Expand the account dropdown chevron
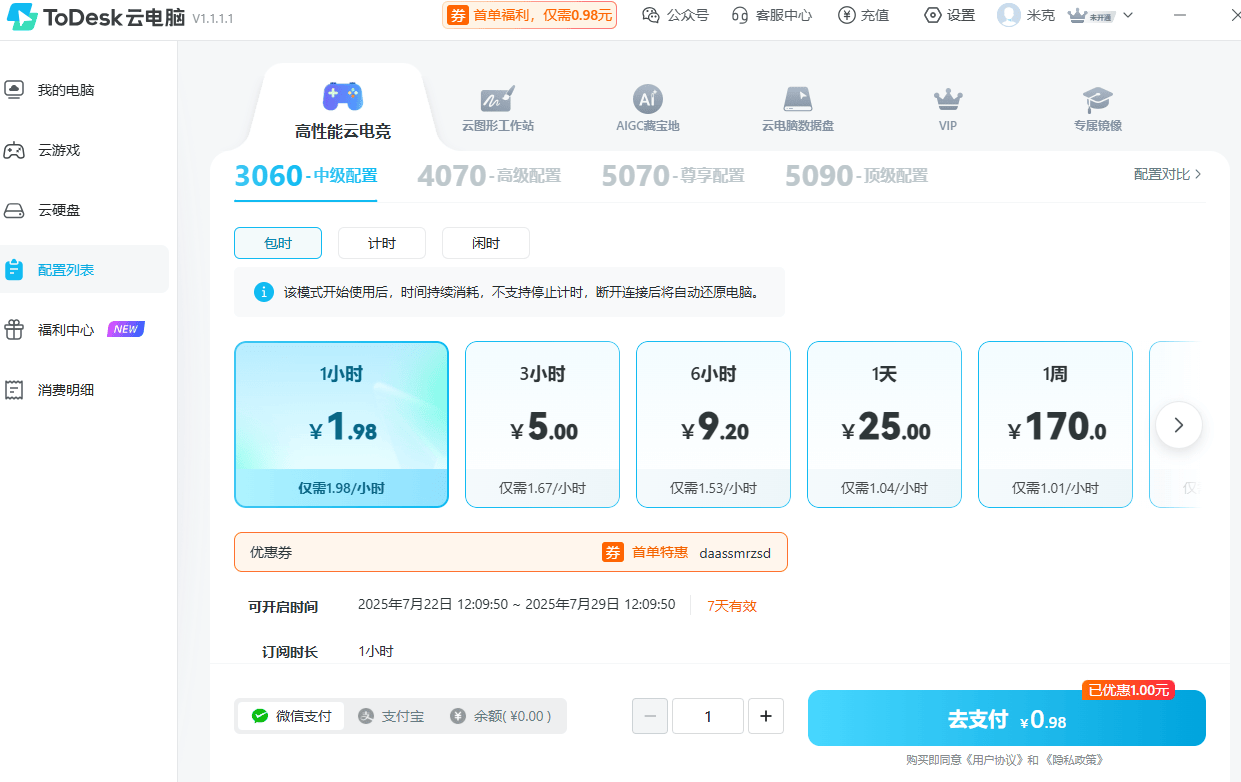This screenshot has height=782, width=1241. (x=1128, y=15)
